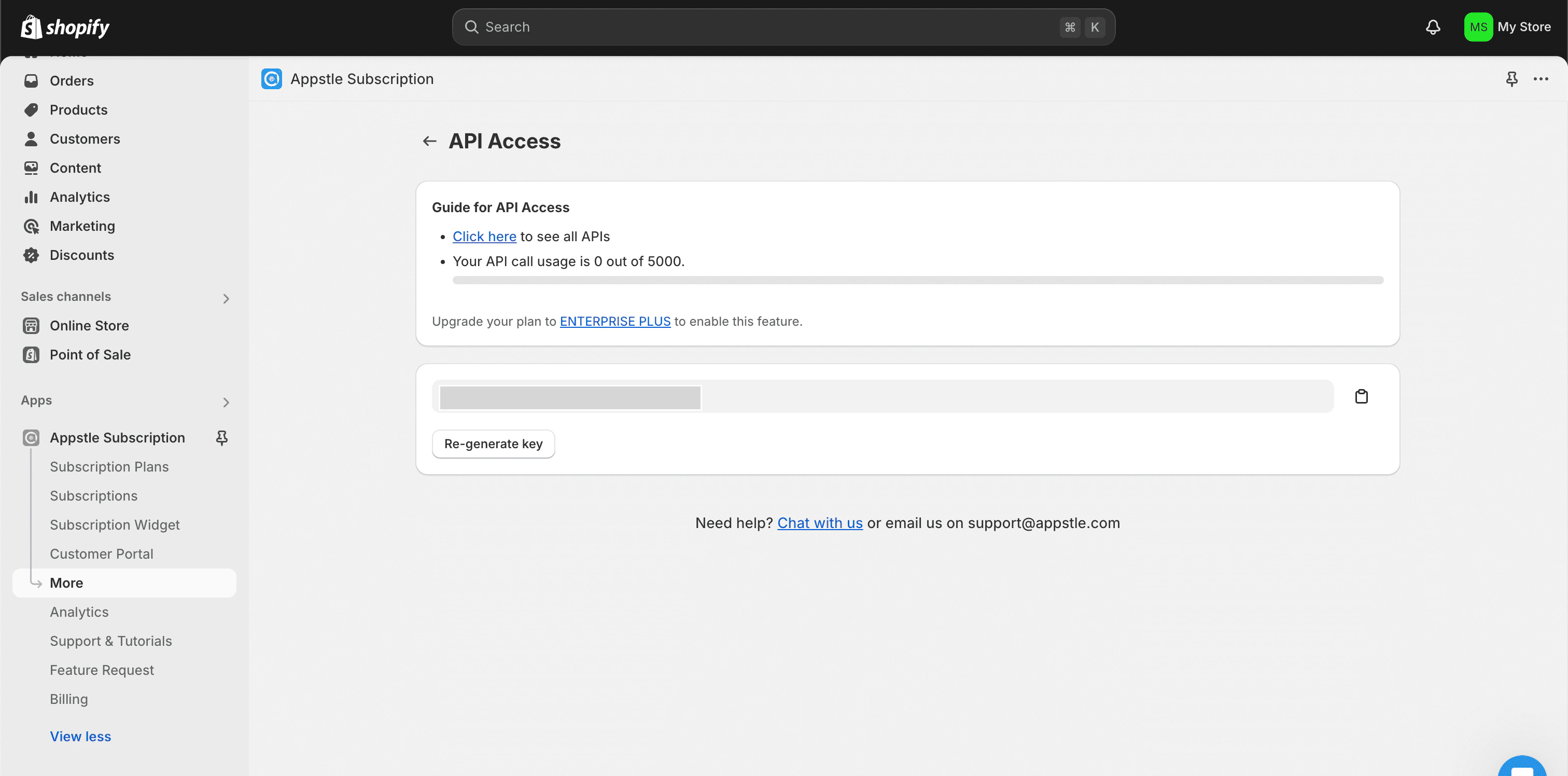Open the Orders page
1568x776 pixels.
[x=71, y=81]
